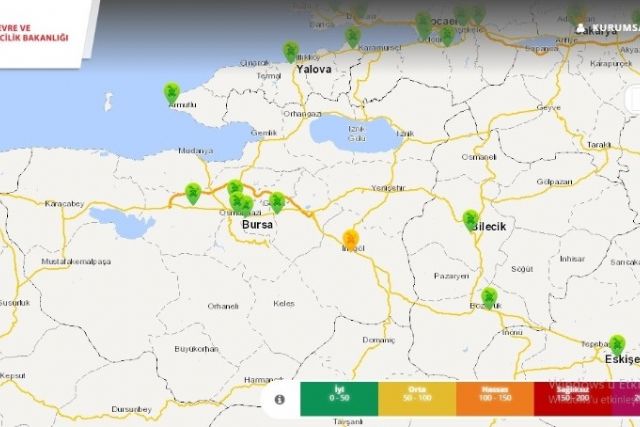Open the info icon beside the legend
Screen dimensions: 640x427
[x=280, y=399]
